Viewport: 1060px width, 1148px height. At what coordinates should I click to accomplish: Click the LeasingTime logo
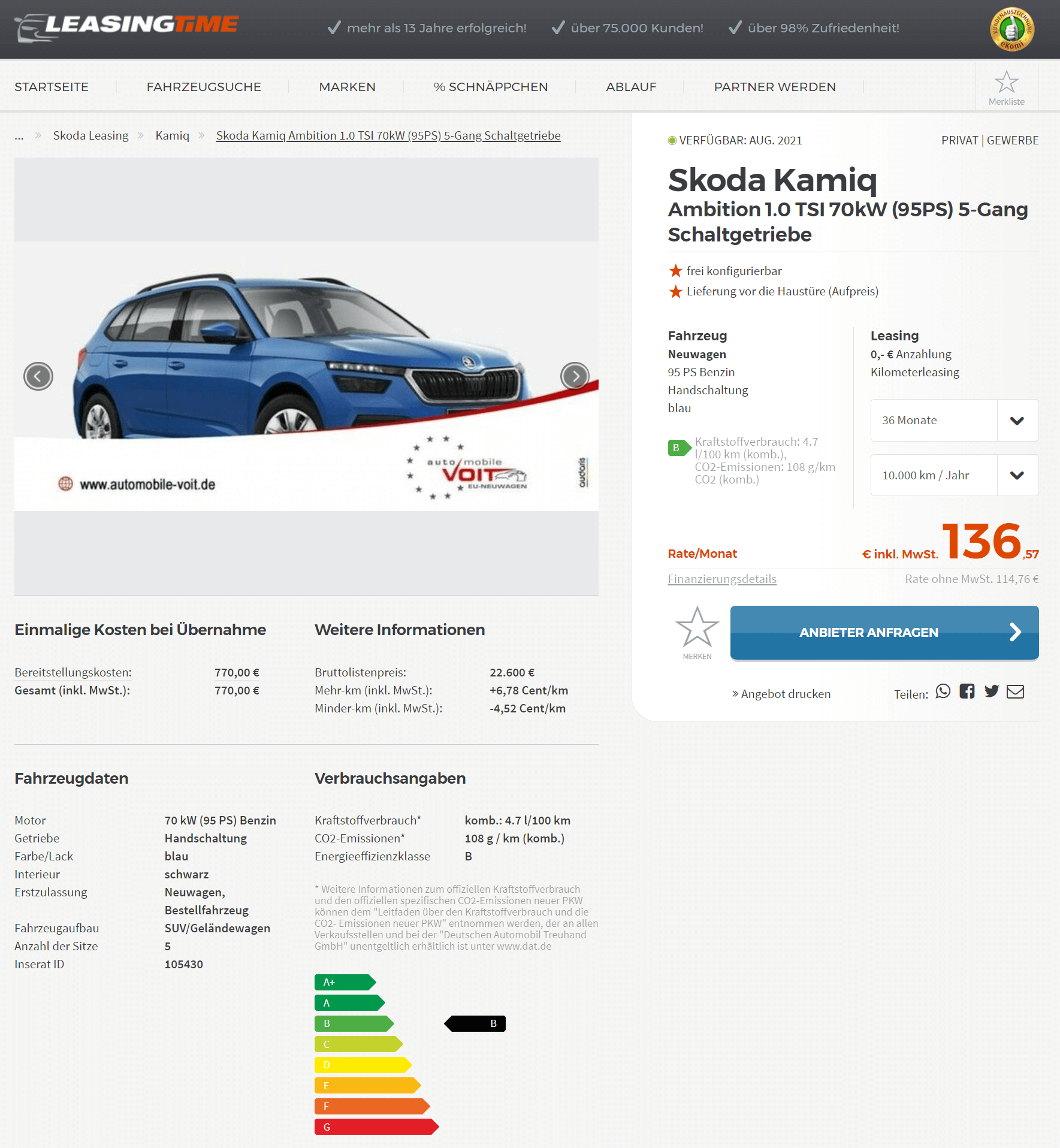[x=127, y=27]
